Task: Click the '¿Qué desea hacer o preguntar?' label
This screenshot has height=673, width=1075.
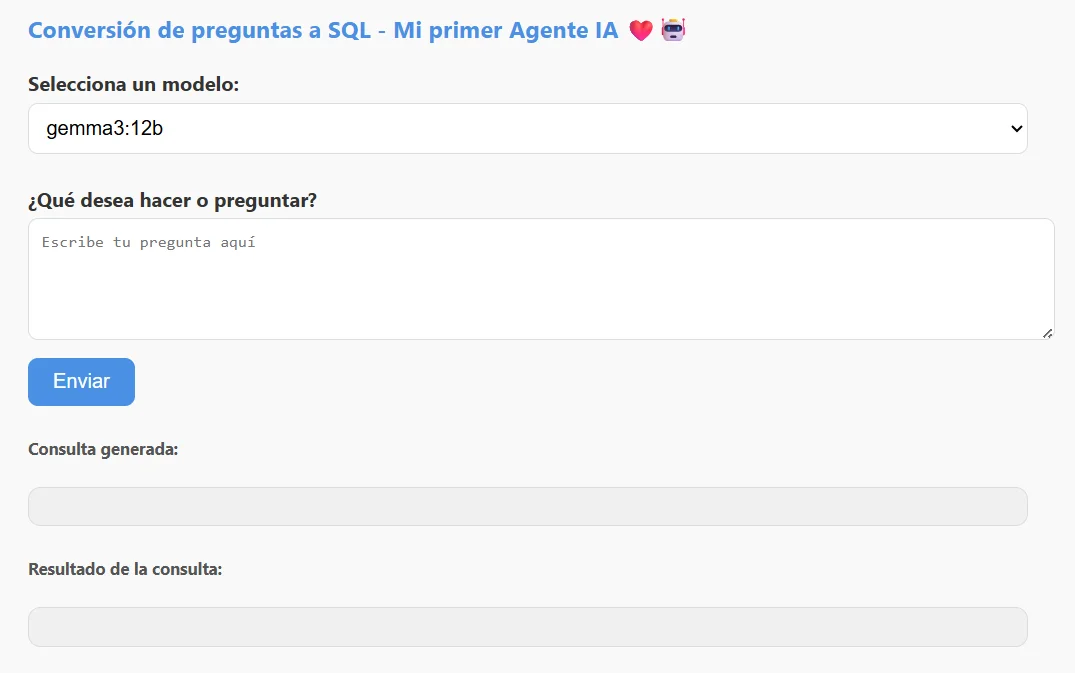Action: pyautogui.click(x=172, y=200)
